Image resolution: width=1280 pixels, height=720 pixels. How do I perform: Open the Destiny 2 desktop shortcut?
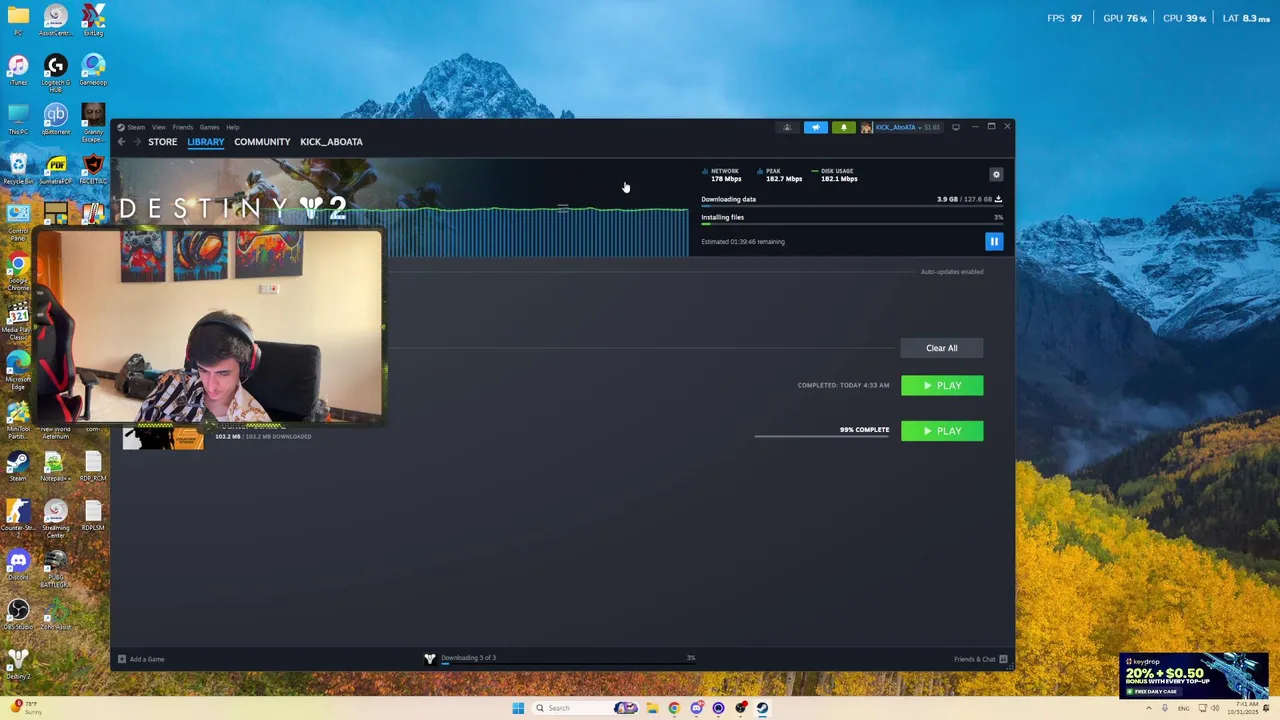click(x=18, y=663)
